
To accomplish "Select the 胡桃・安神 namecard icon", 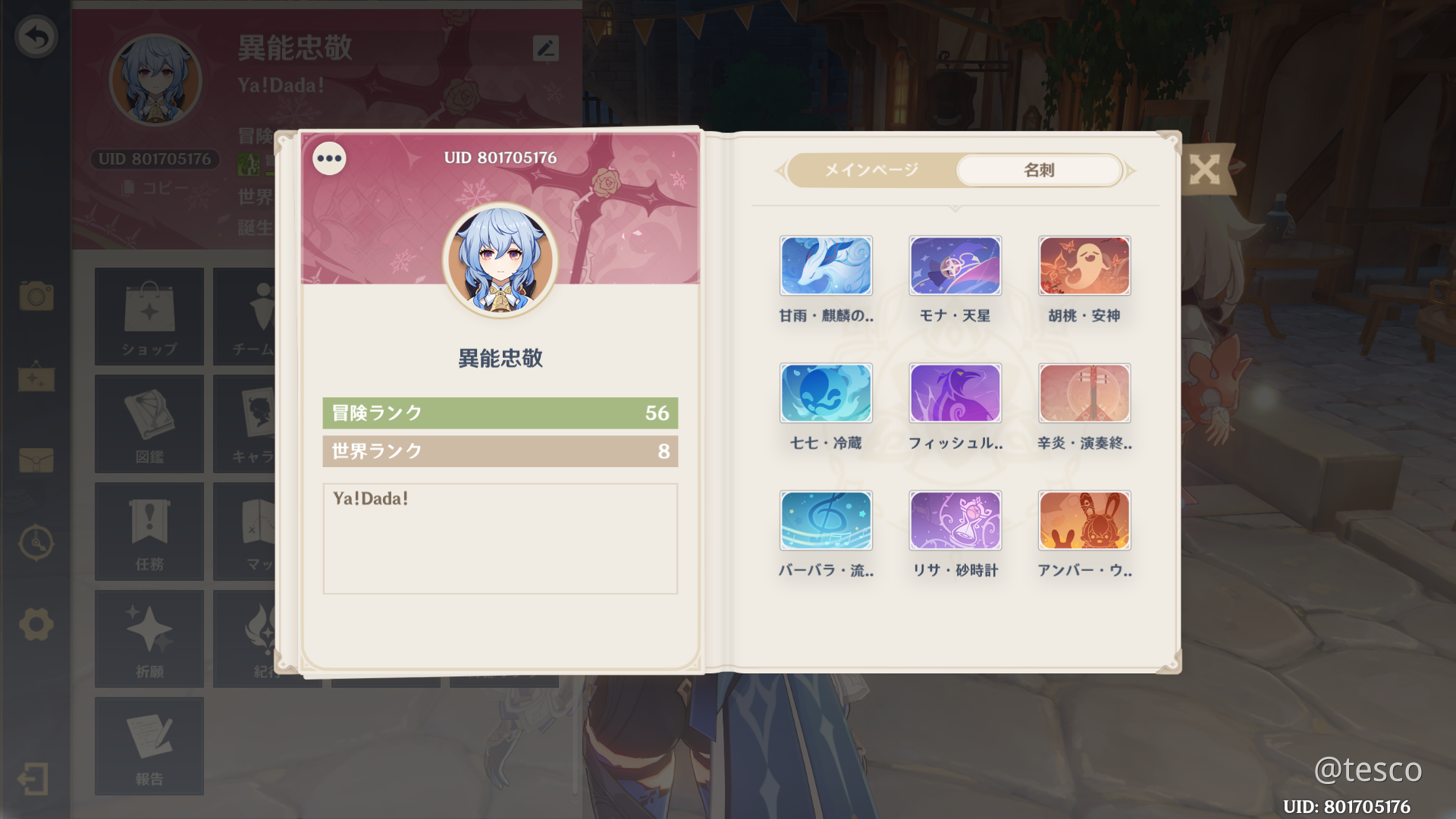I will (1084, 265).
